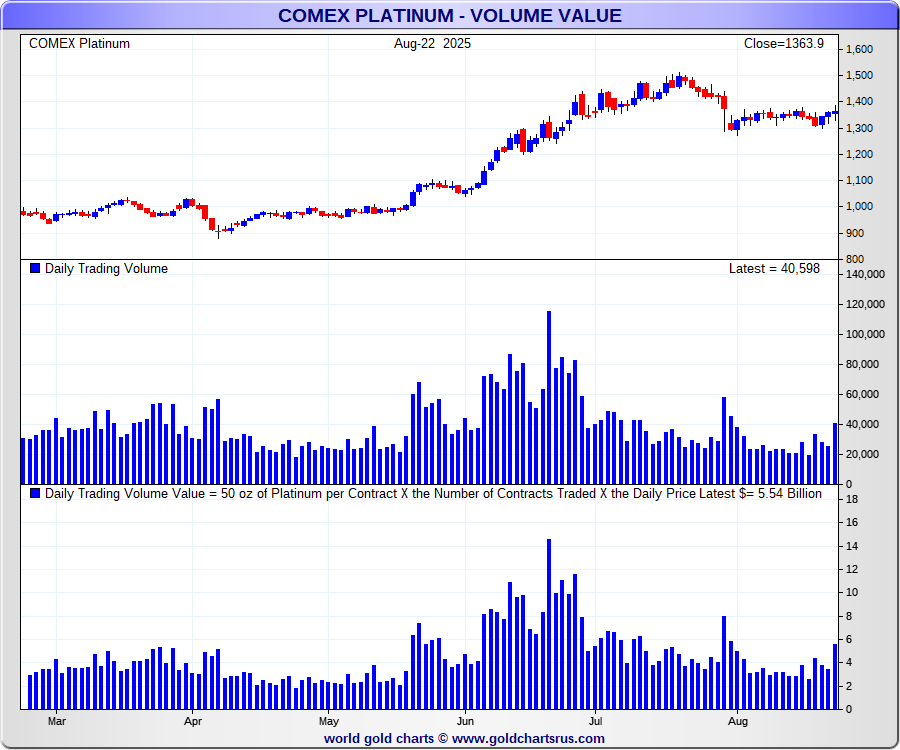This screenshot has height=750, width=900.
Task: Click the COMEX Platinum label in price panel
Action: (79, 44)
